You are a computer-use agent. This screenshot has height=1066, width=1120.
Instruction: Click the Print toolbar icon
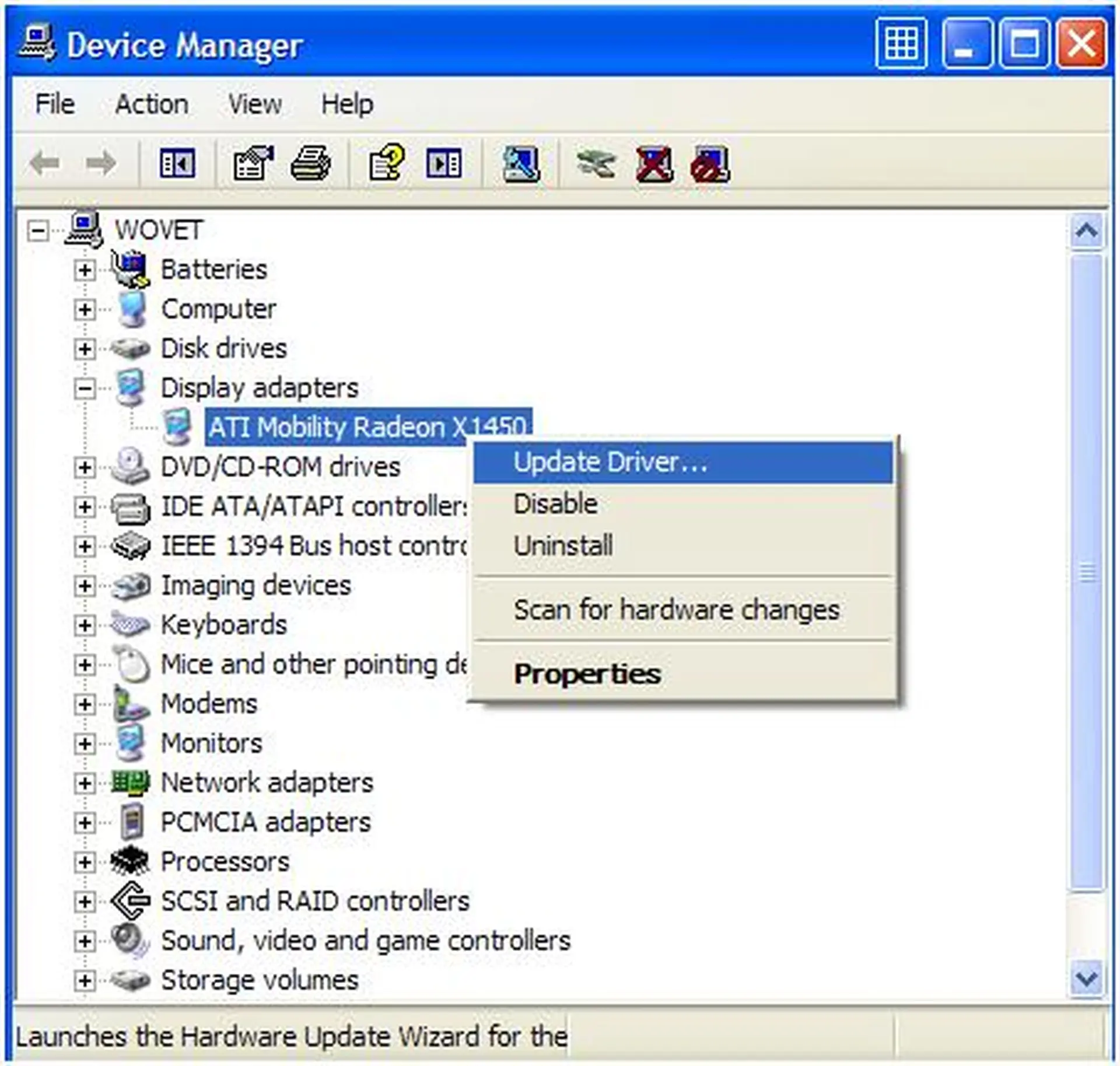[x=310, y=163]
